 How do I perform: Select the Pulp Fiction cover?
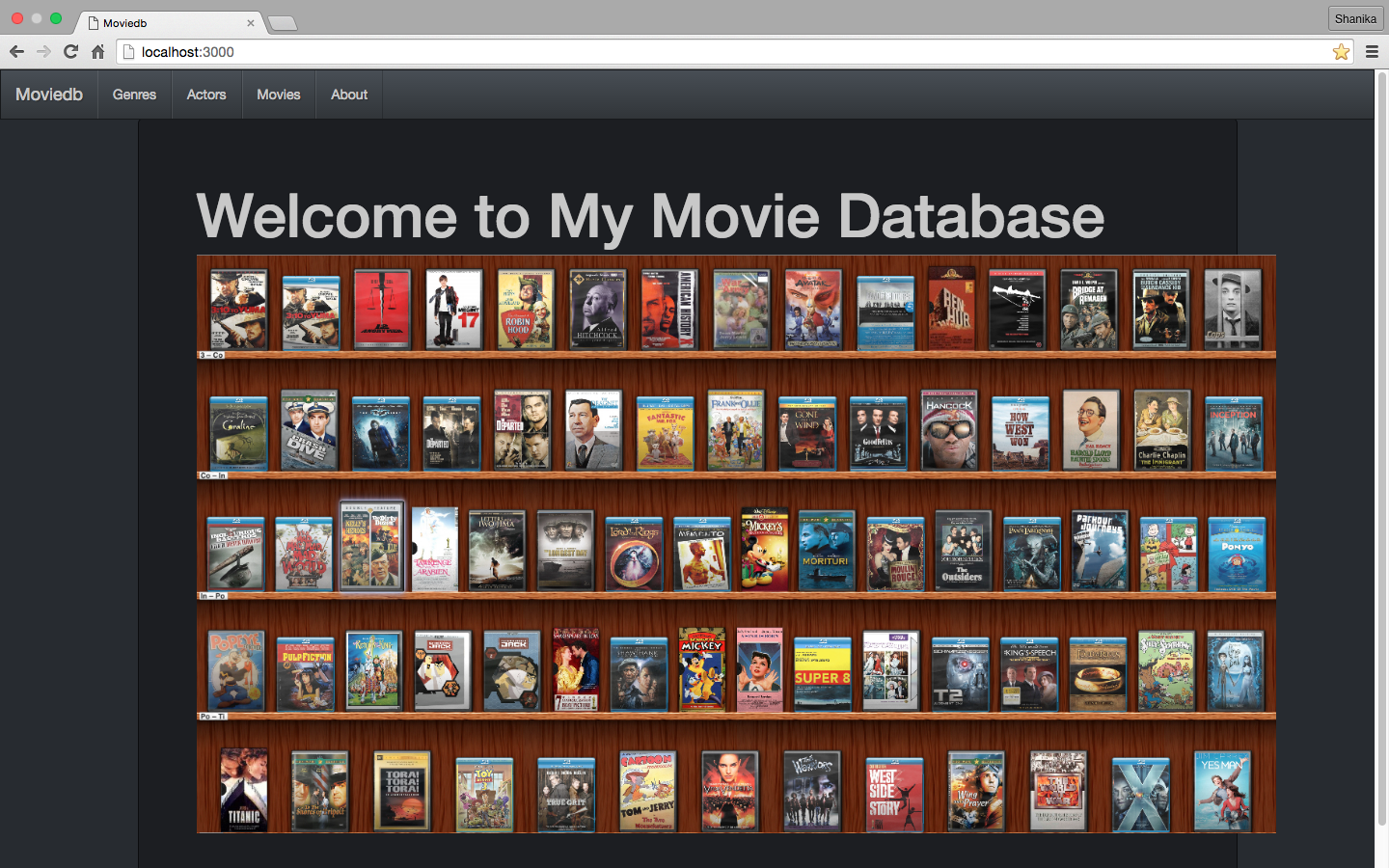(x=306, y=673)
